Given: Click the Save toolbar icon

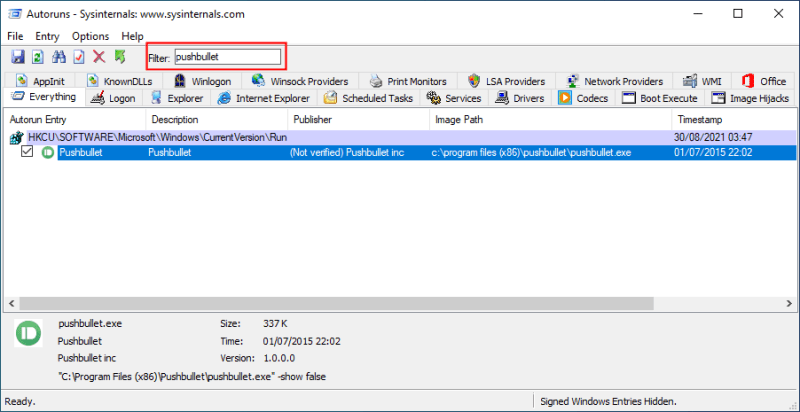Looking at the screenshot, I should (18, 57).
